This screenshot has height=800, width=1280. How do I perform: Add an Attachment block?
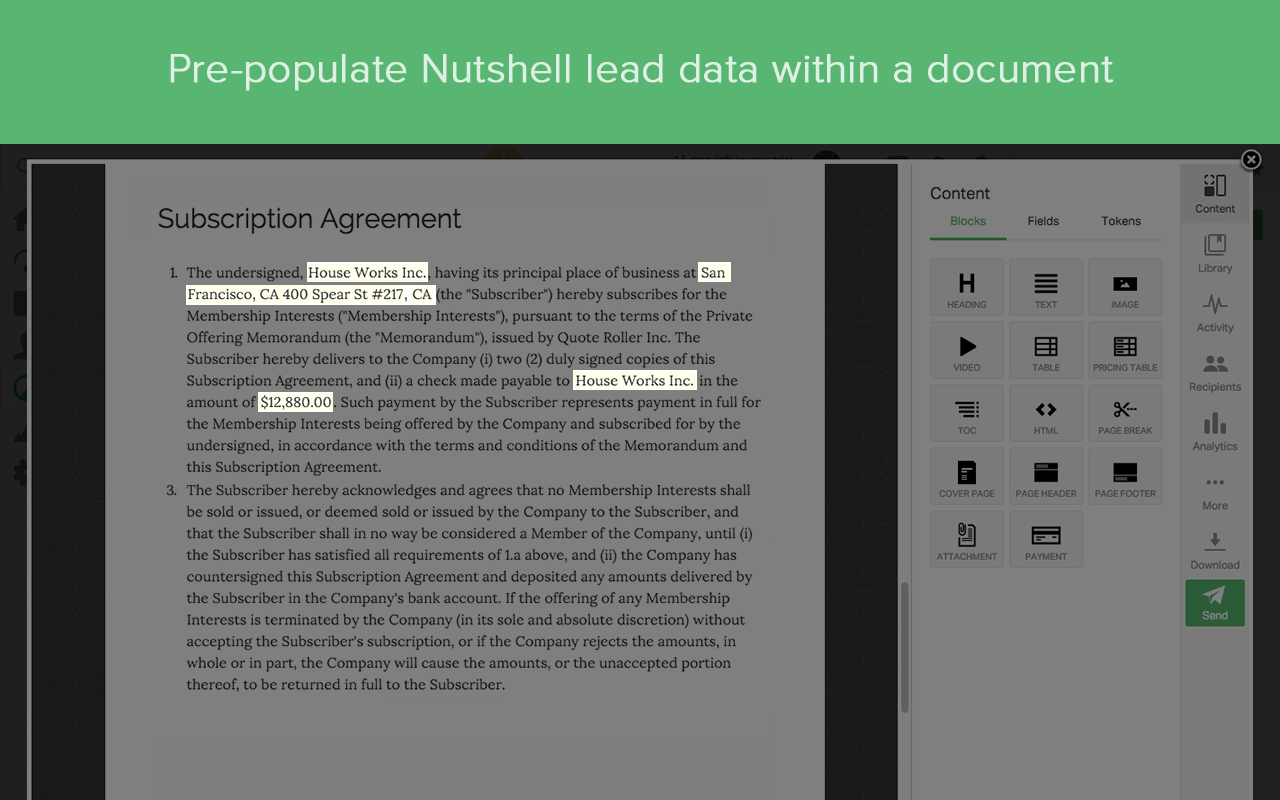click(x=966, y=539)
